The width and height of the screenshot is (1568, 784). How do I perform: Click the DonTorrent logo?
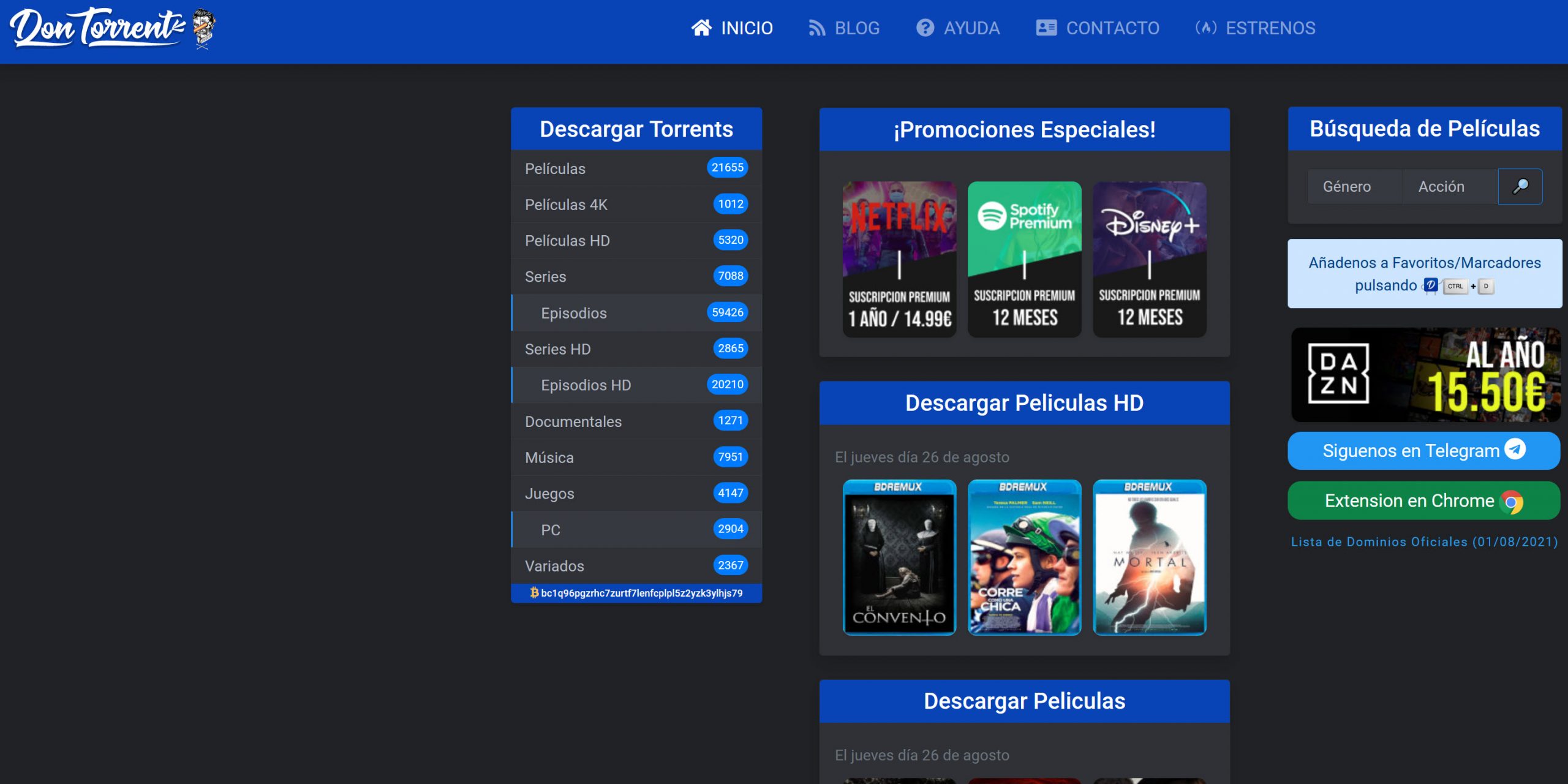(x=113, y=28)
